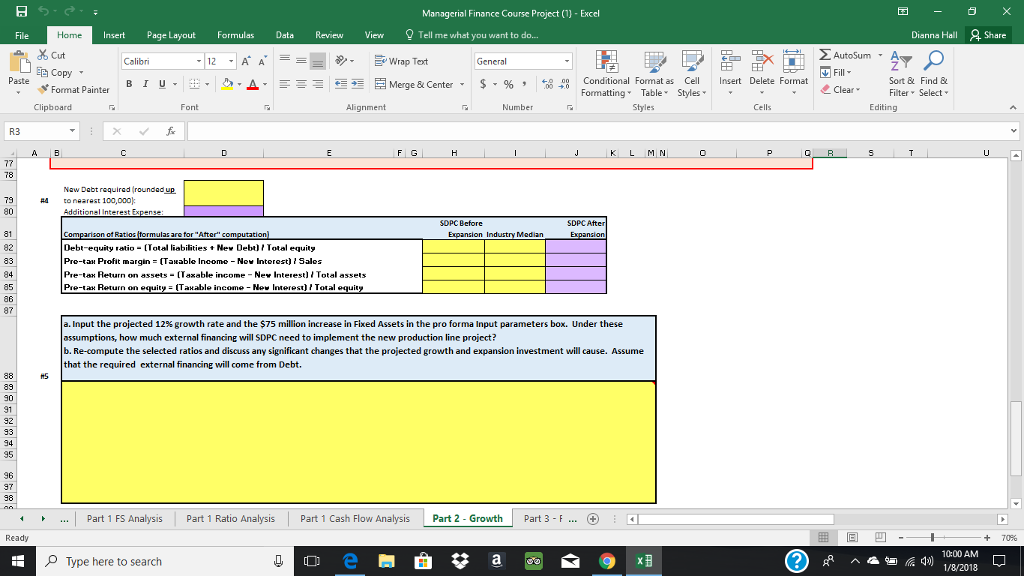Apply the red font color
This screenshot has height=576, width=1024.
[x=253, y=84]
